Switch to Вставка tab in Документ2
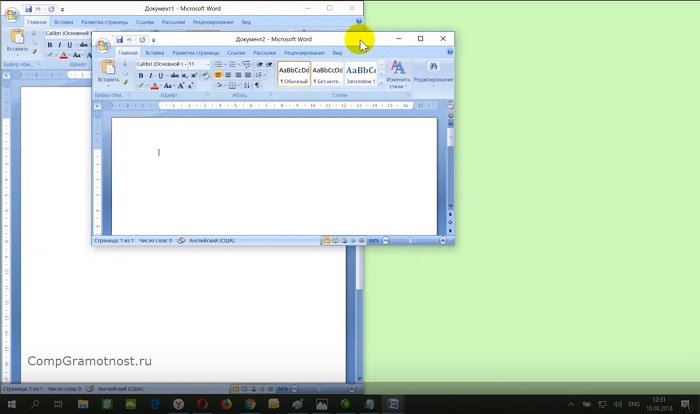This screenshot has height=414, width=700. point(155,53)
